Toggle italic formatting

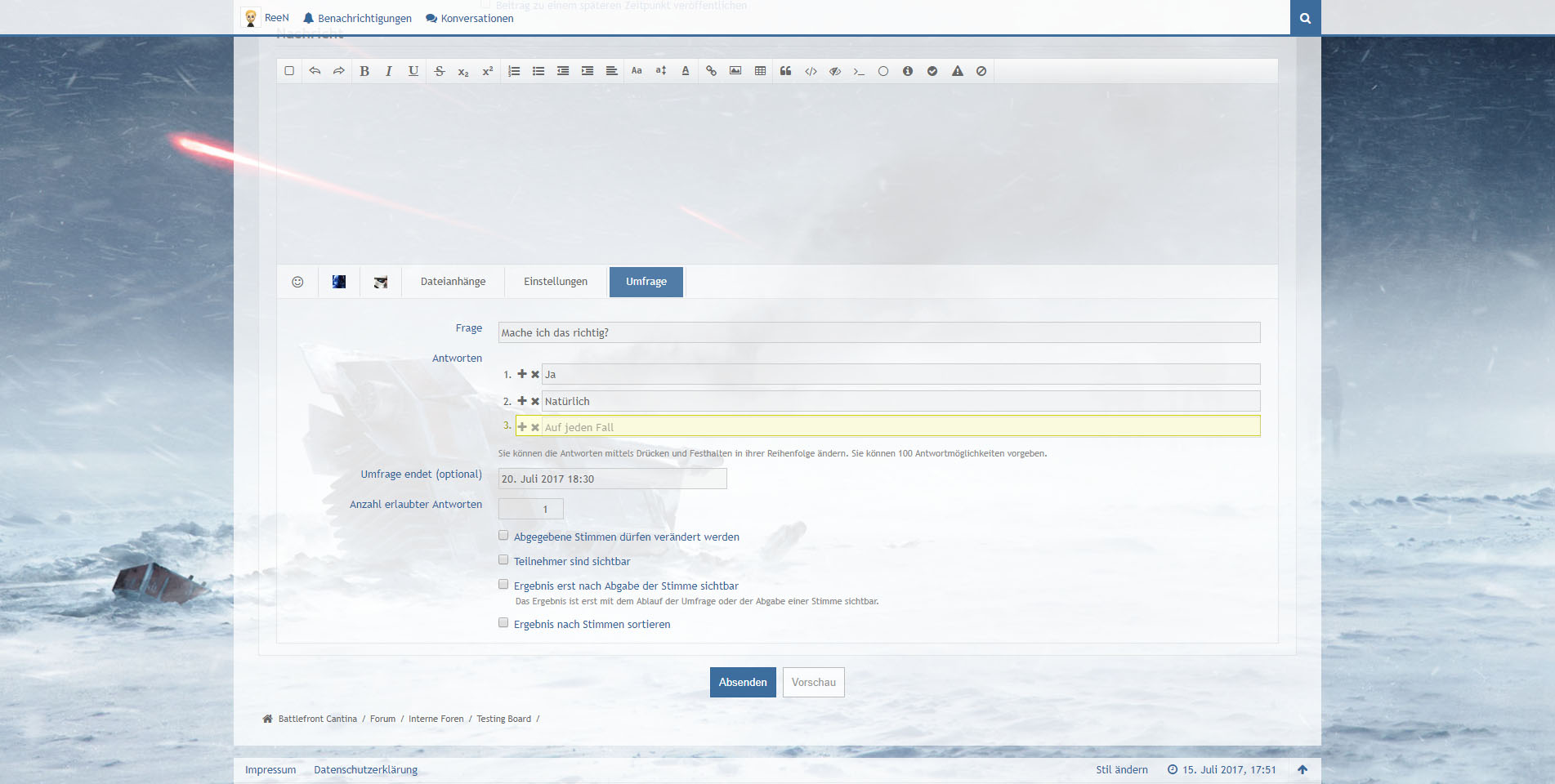pyautogui.click(x=389, y=71)
